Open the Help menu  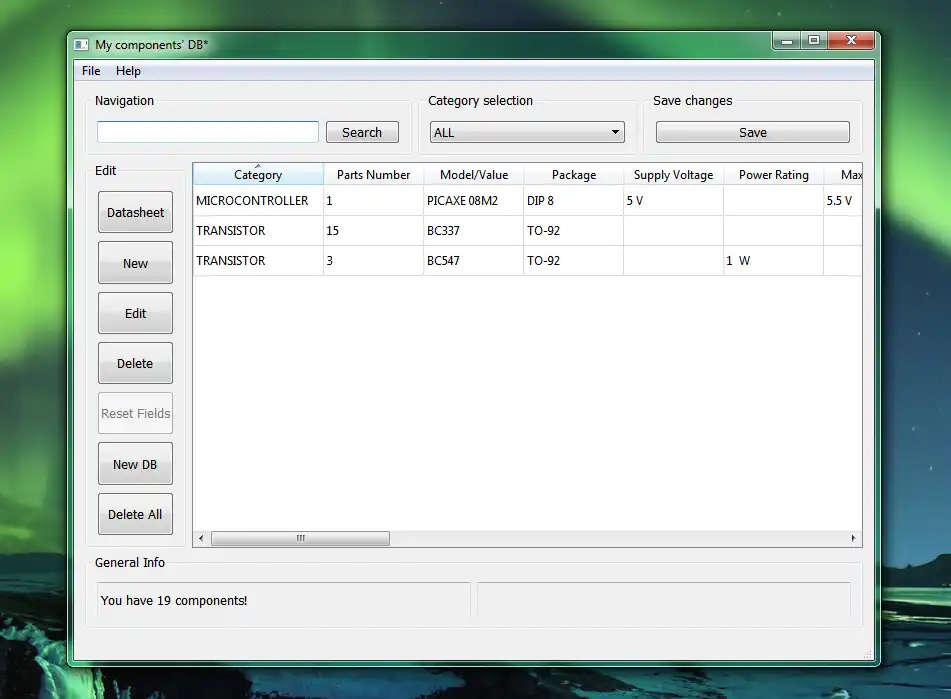128,71
